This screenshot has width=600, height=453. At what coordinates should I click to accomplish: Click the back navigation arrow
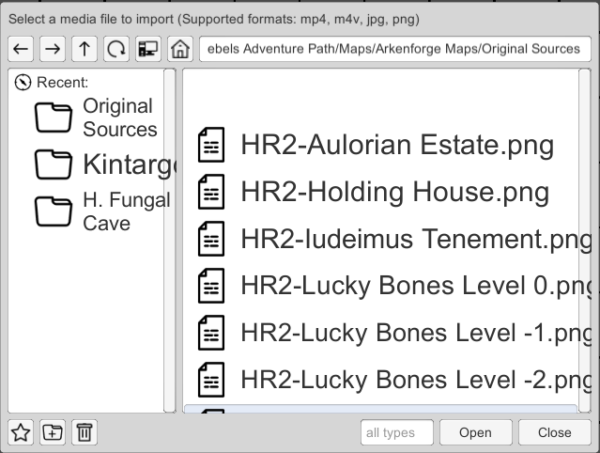[x=22, y=48]
